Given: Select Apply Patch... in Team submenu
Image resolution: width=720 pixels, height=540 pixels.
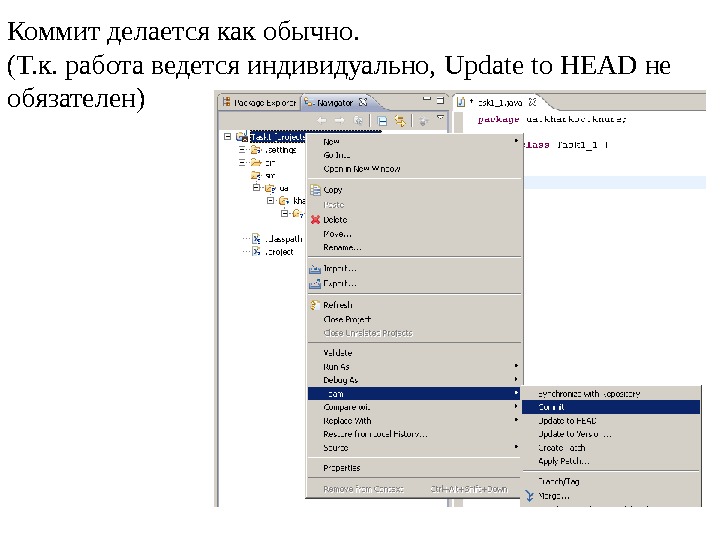Looking at the screenshot, I should 611,461.
